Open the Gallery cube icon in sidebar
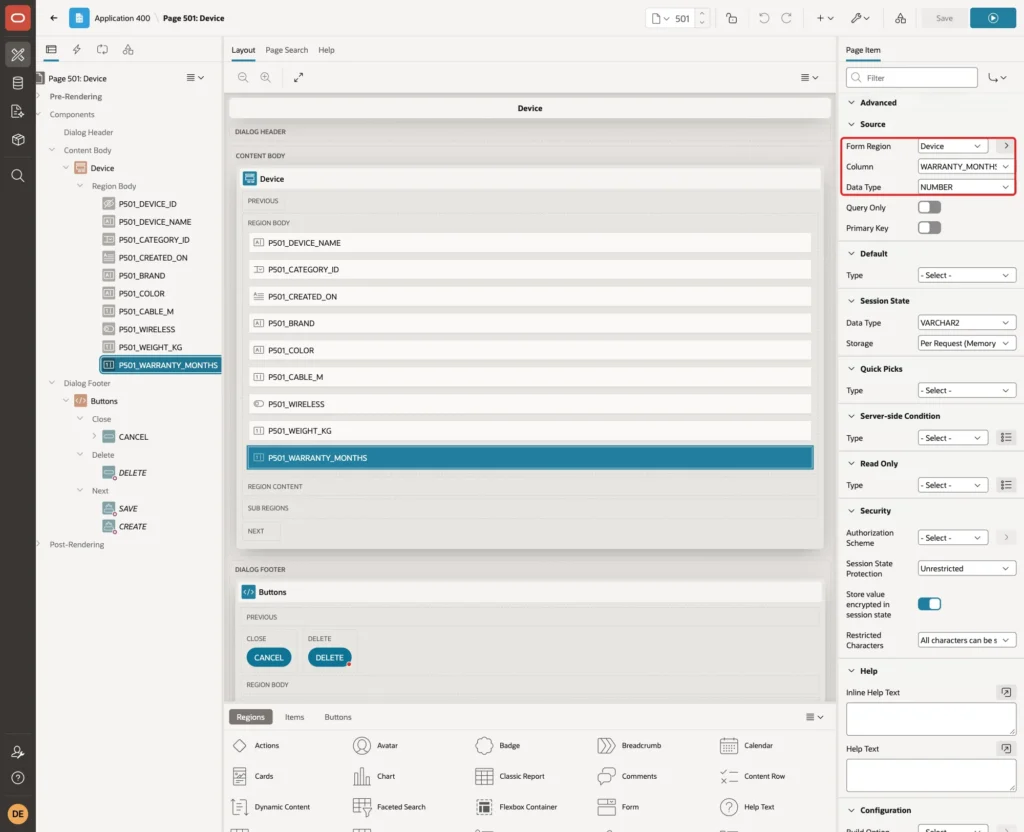Viewport: 1024px width, 832px height. [x=18, y=140]
